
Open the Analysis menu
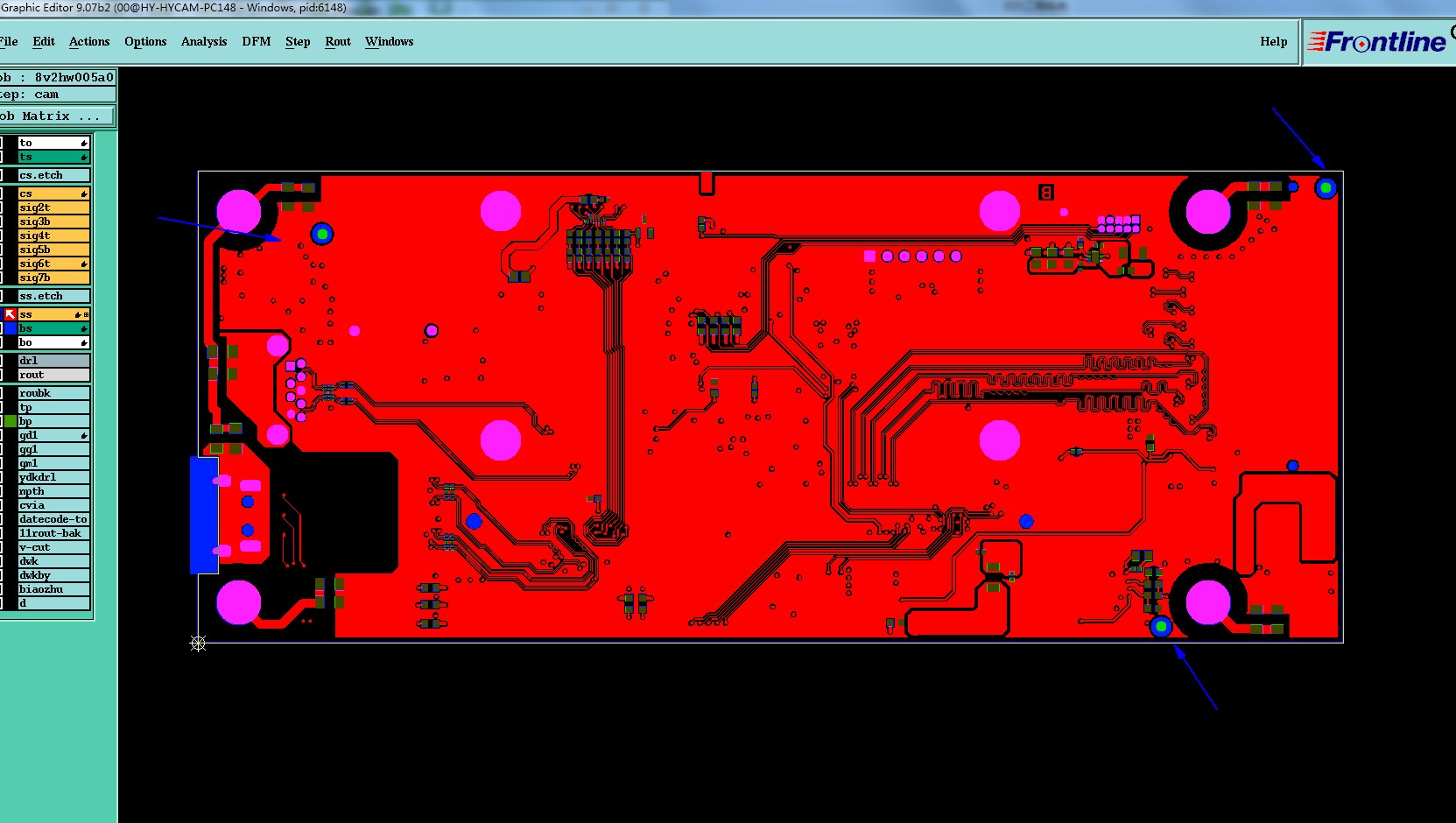tap(204, 41)
